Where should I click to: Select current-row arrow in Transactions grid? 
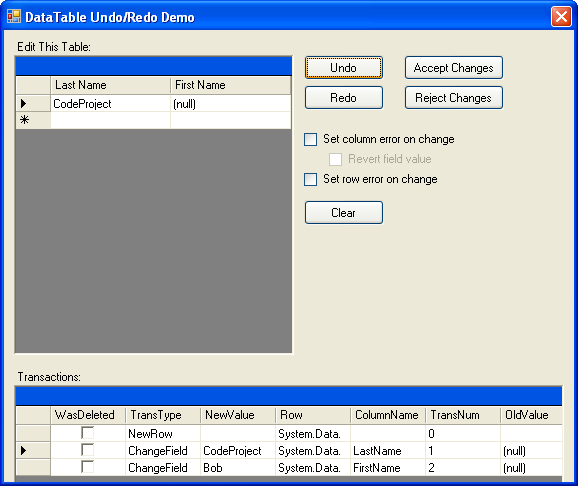[33, 450]
